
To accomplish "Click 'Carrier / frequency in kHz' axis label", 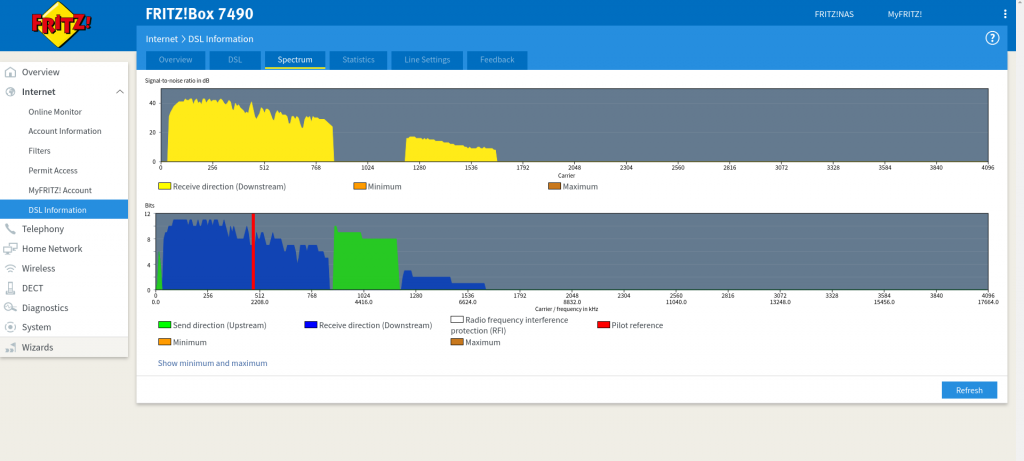I will click(x=566, y=309).
